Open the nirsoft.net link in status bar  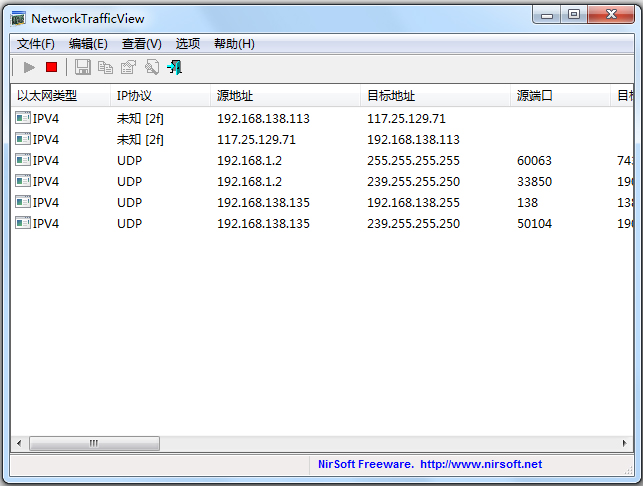tap(481, 464)
